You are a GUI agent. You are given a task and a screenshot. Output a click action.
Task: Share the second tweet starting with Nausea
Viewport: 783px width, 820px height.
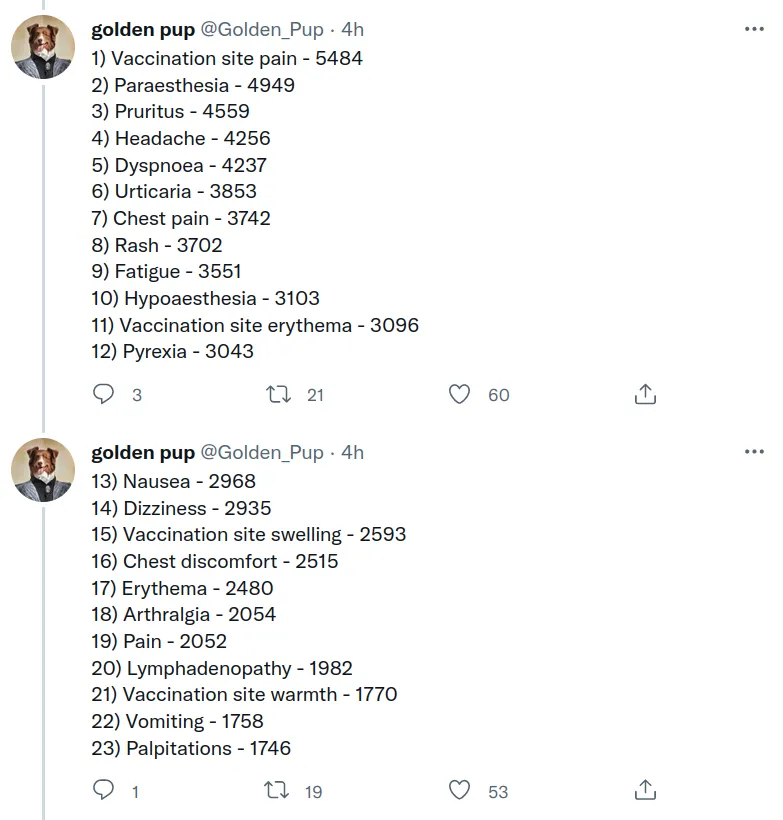645,790
